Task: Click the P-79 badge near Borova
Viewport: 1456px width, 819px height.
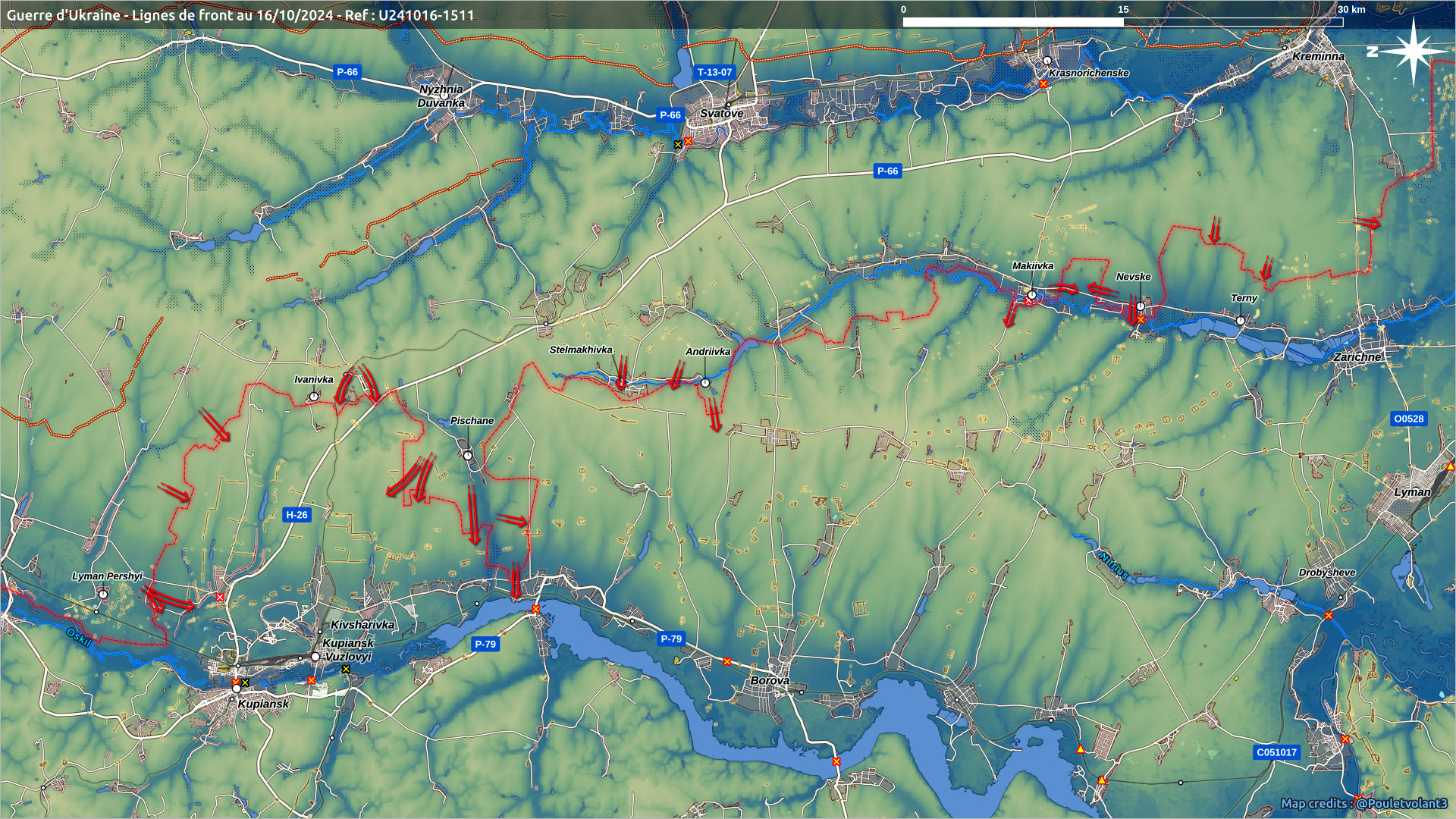Action: pyautogui.click(x=670, y=639)
